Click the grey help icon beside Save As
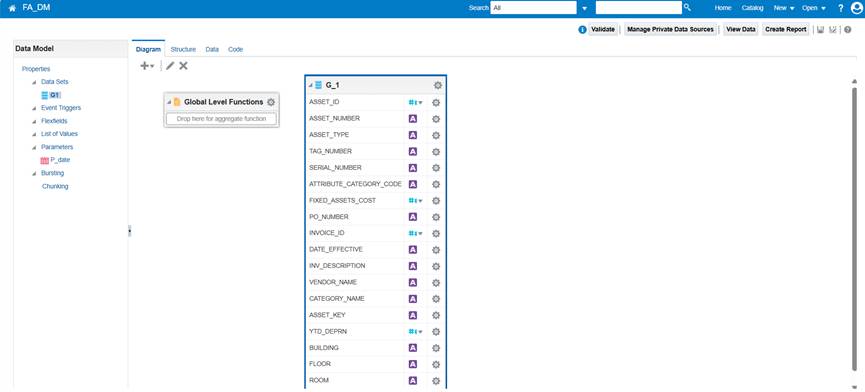This screenshot has width=865, height=392. click(x=847, y=30)
